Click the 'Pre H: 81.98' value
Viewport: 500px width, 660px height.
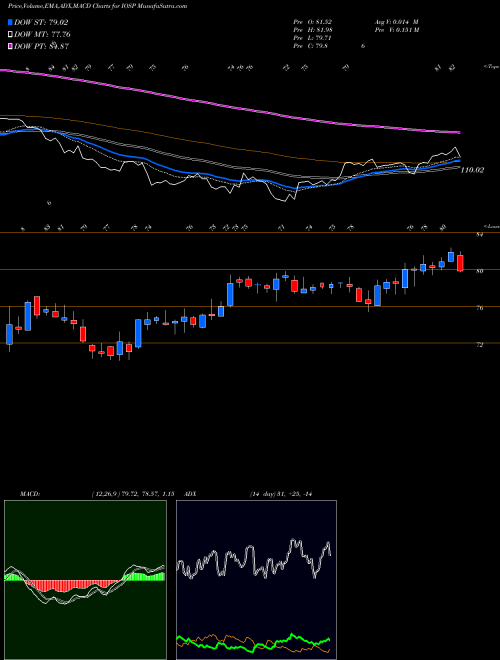315,29
